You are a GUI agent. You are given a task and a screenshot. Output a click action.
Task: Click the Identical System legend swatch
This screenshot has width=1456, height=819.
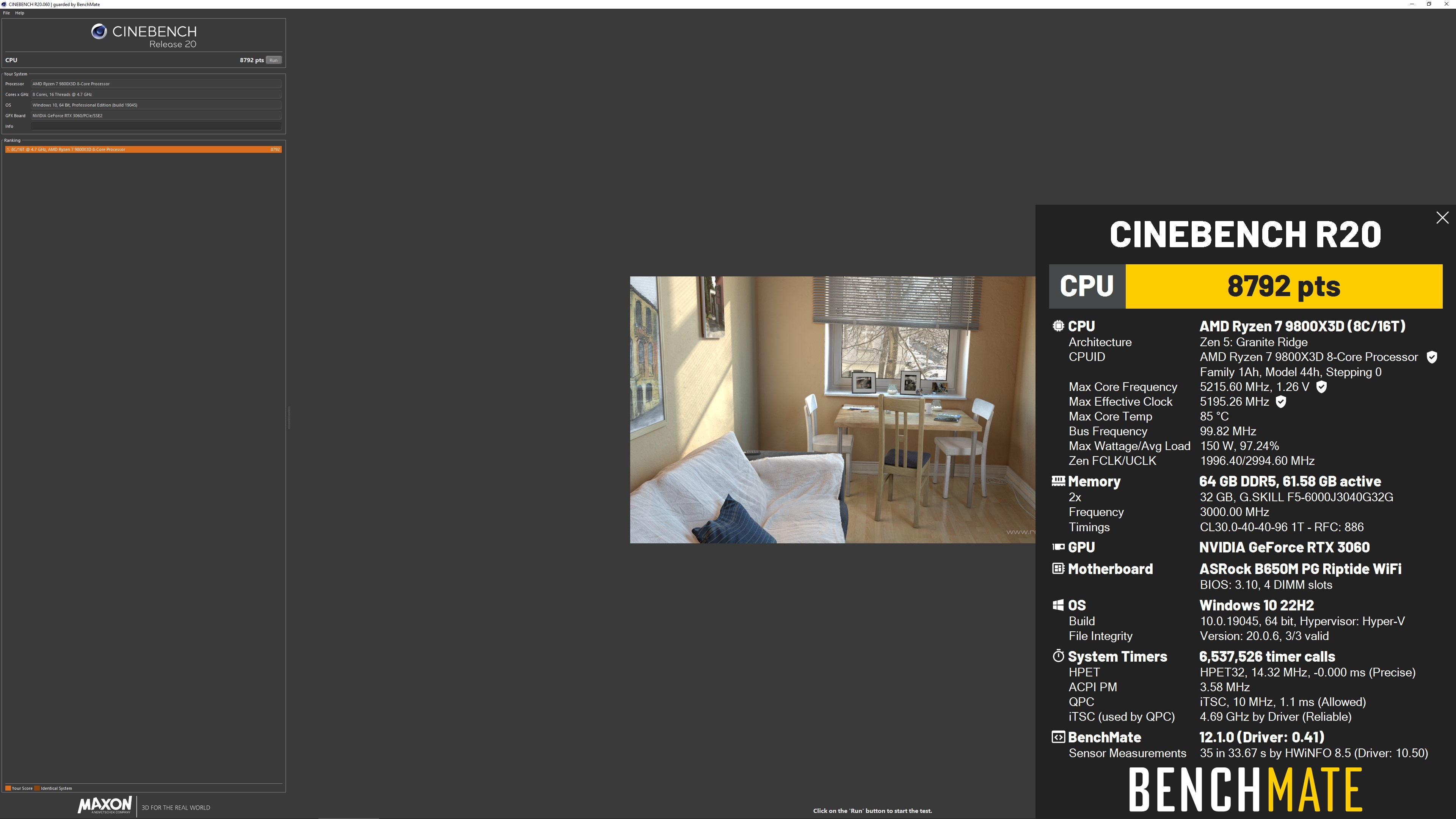coord(37,788)
